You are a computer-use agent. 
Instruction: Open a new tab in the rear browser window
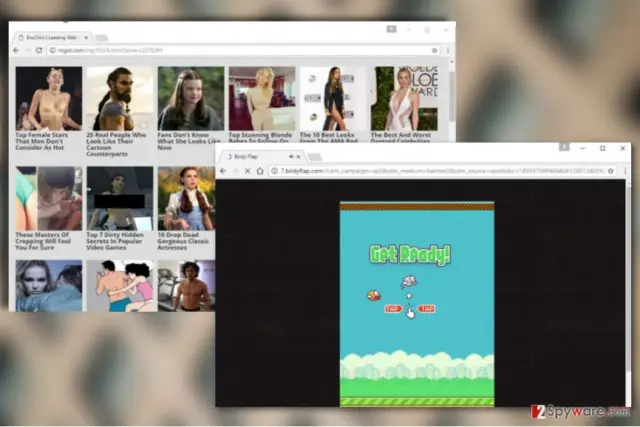click(x=101, y=38)
